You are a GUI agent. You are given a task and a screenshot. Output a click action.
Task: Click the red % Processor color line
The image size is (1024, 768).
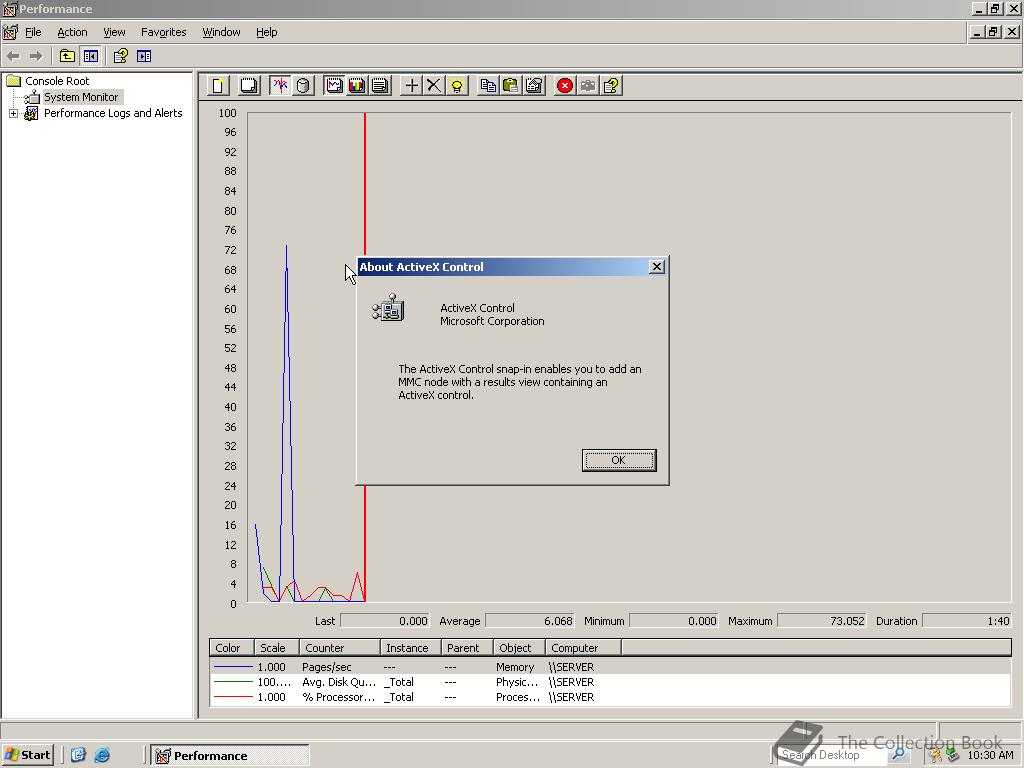[233, 697]
